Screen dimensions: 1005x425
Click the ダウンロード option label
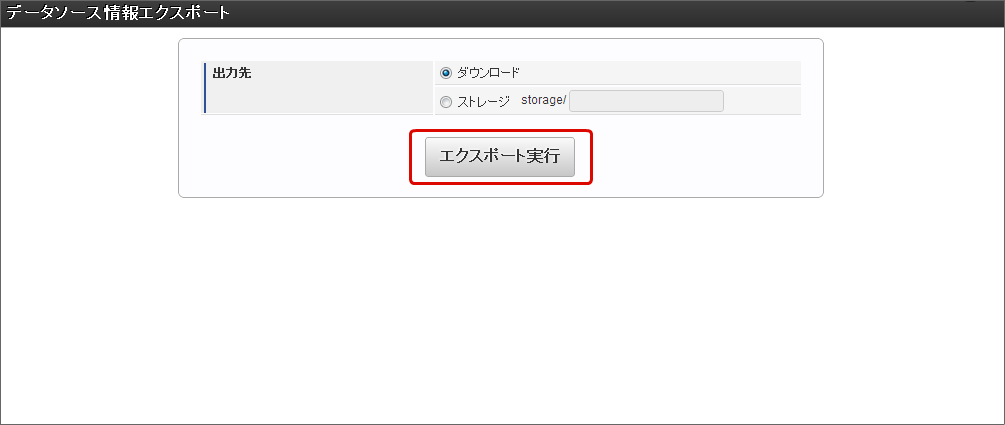(x=488, y=73)
